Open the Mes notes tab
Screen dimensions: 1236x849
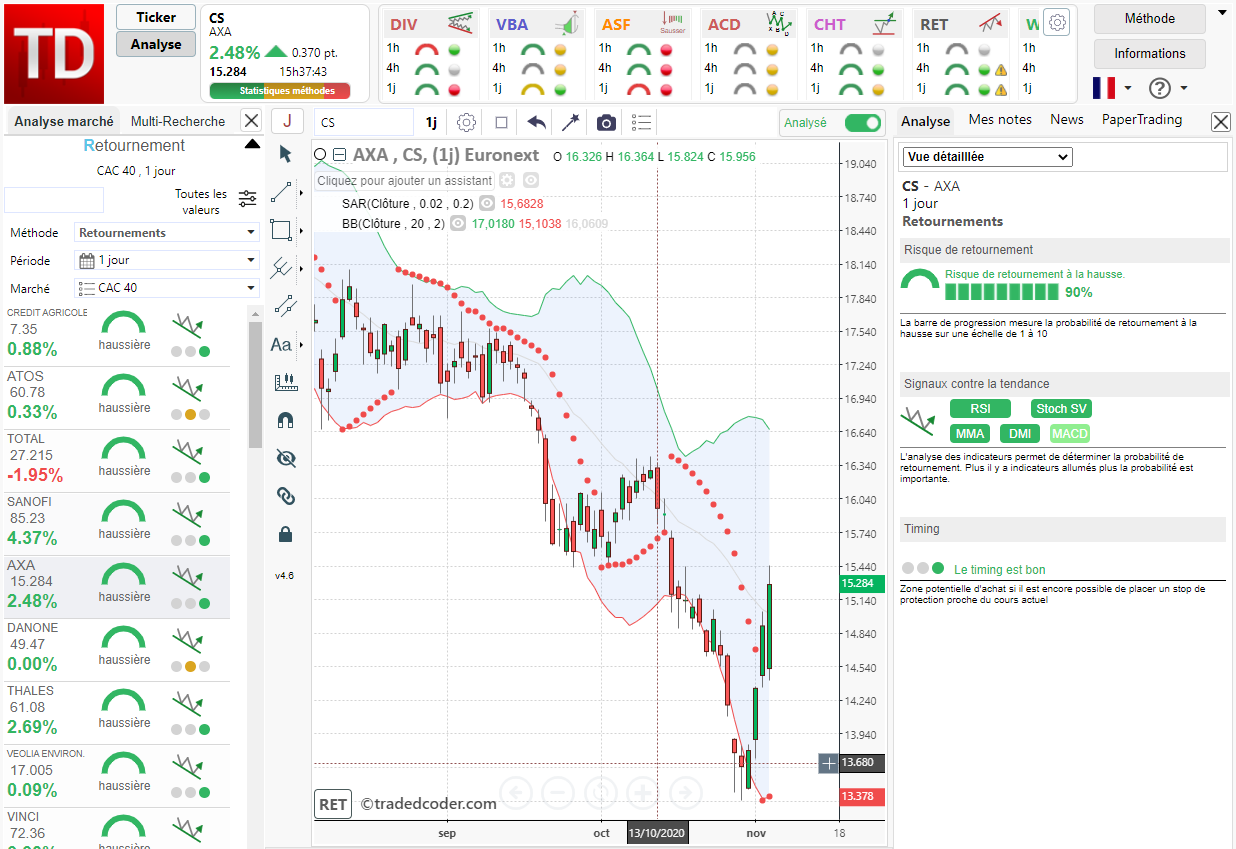tap(1000, 119)
